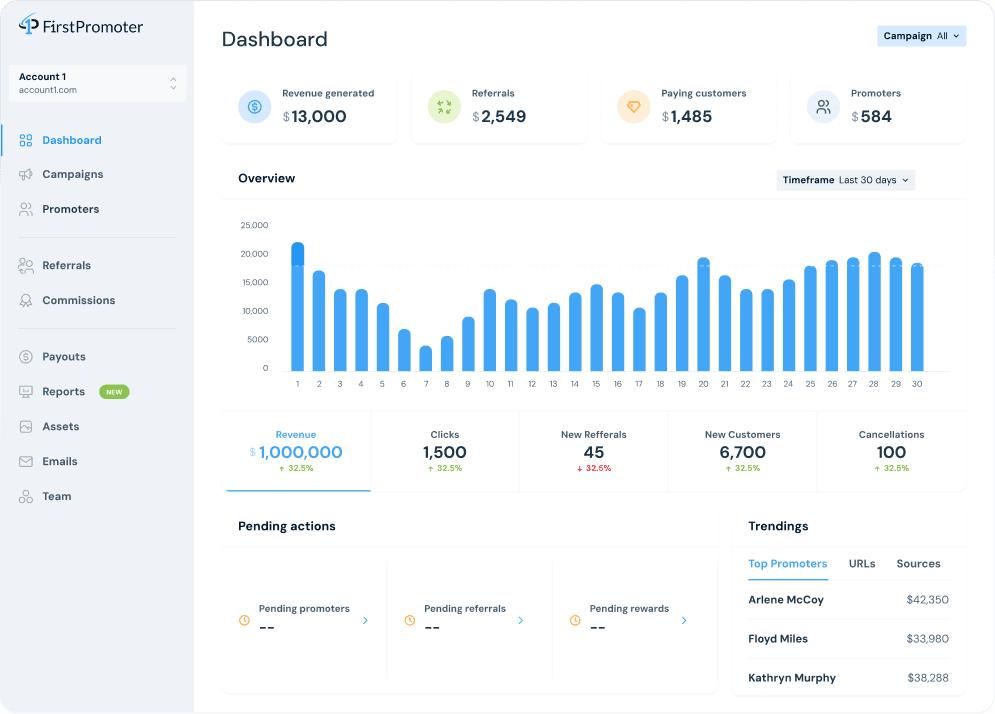
Task: Open Commissions from the sidebar
Action: pyautogui.click(x=79, y=301)
